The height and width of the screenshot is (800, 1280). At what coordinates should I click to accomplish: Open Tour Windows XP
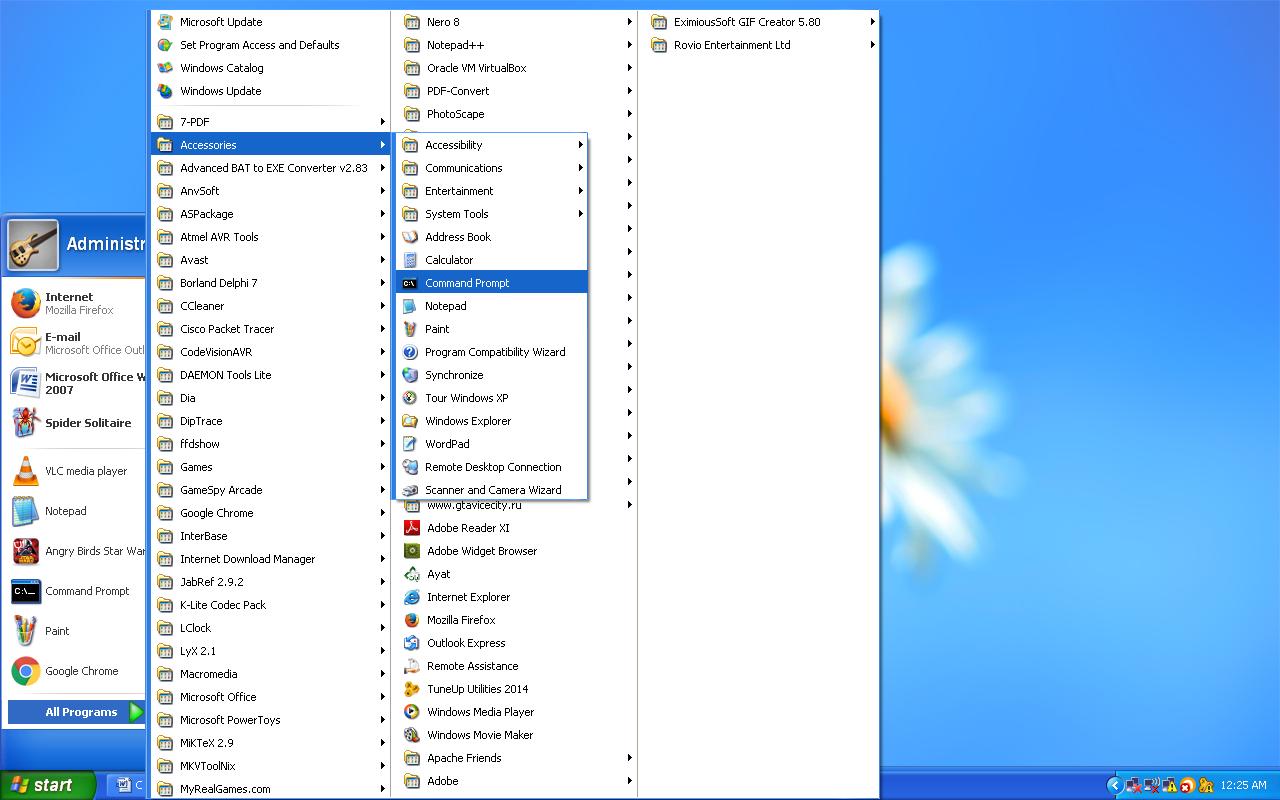coord(491,398)
